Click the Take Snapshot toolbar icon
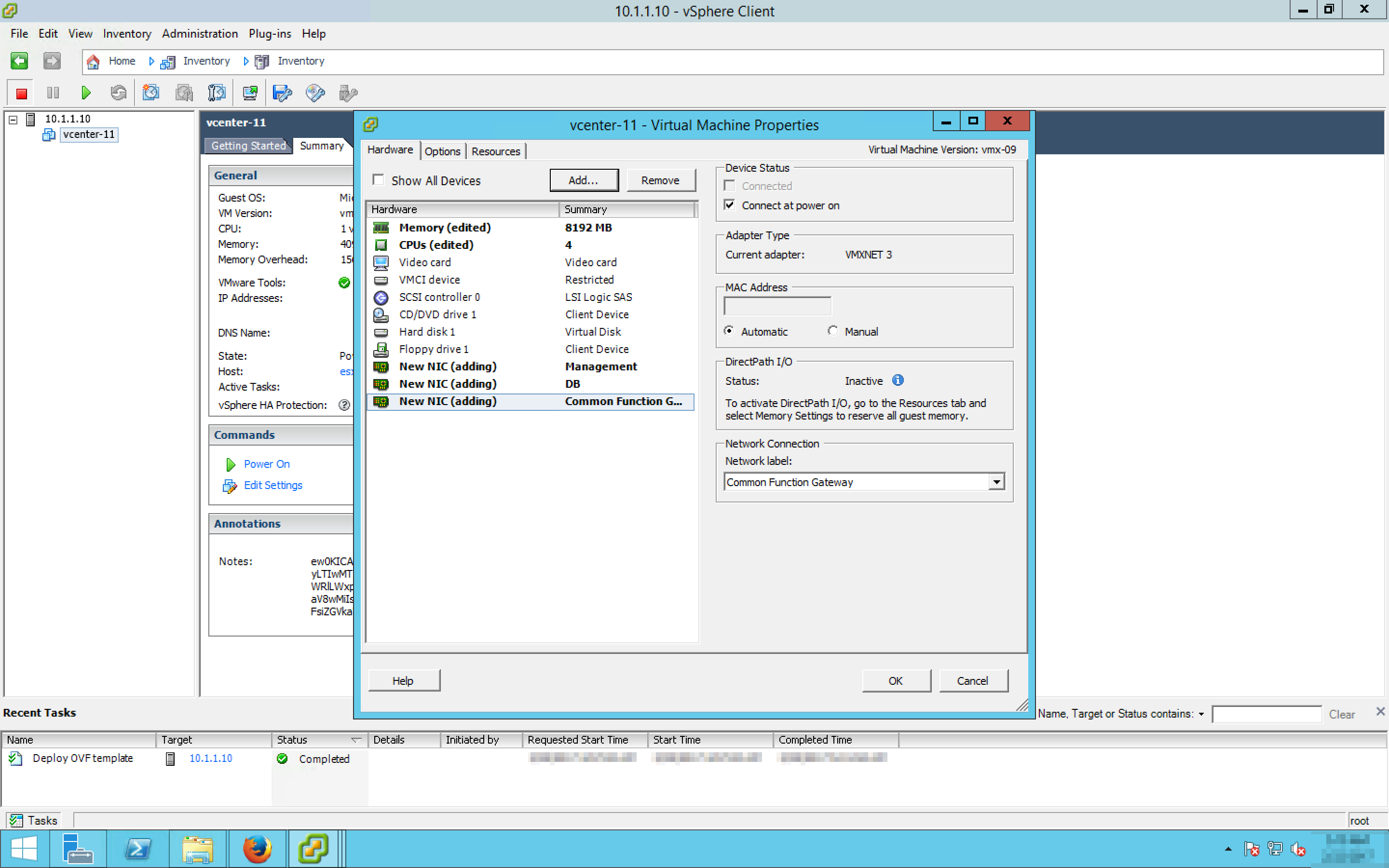Viewport: 1389px width, 868px height. tap(151, 93)
